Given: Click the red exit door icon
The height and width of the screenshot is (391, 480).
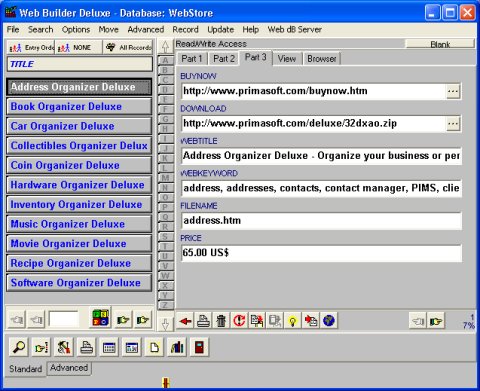Looking at the screenshot, I should [199, 347].
